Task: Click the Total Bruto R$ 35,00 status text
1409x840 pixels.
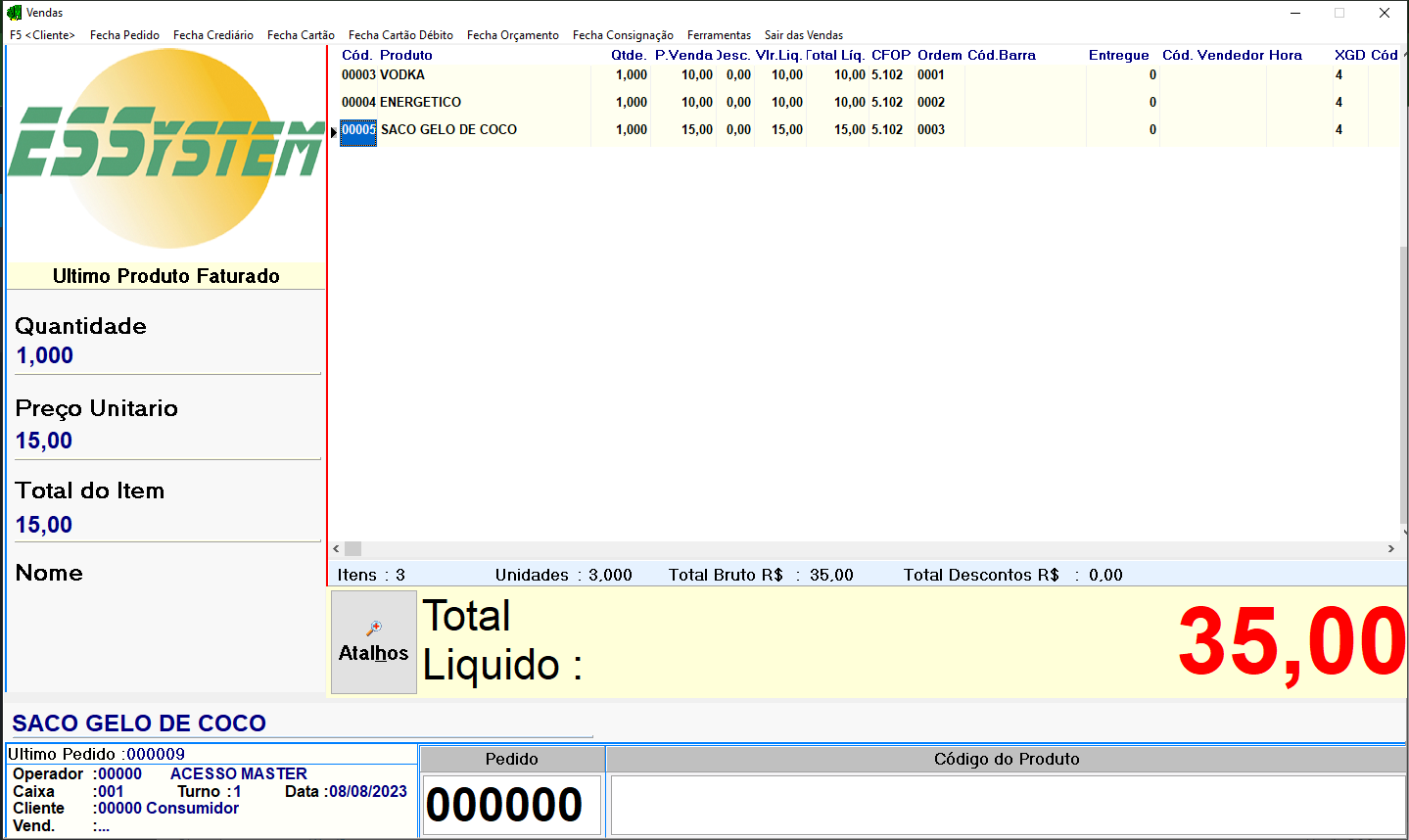Action: coord(761,575)
